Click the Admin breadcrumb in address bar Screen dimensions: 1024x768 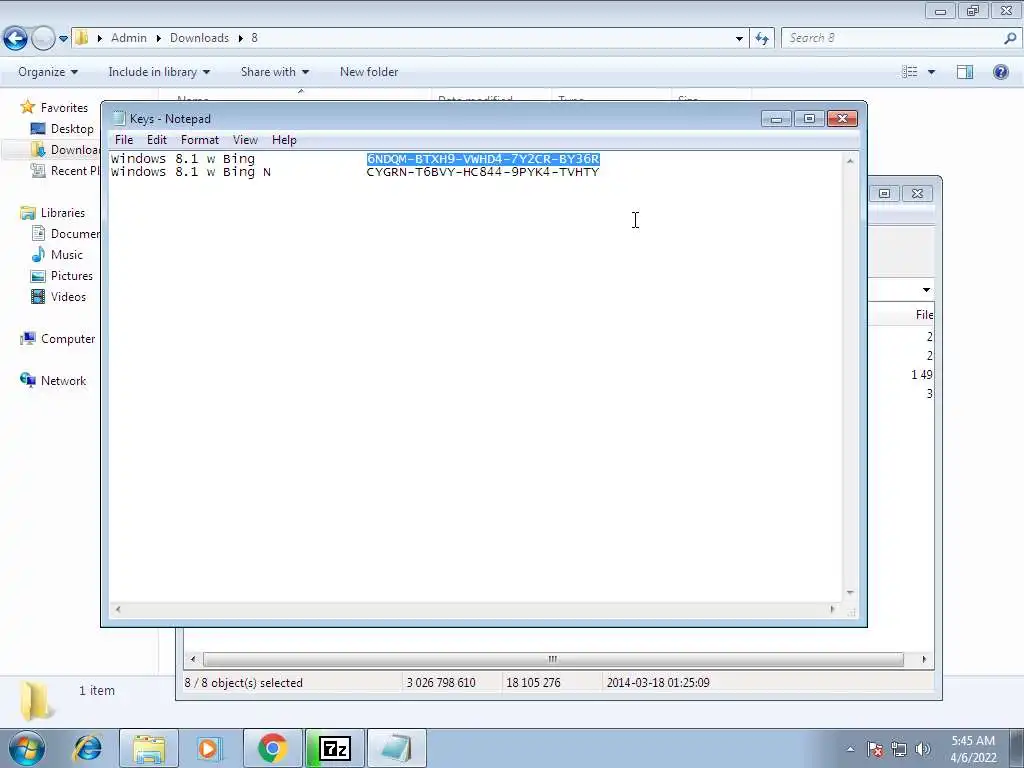pyautogui.click(x=129, y=38)
